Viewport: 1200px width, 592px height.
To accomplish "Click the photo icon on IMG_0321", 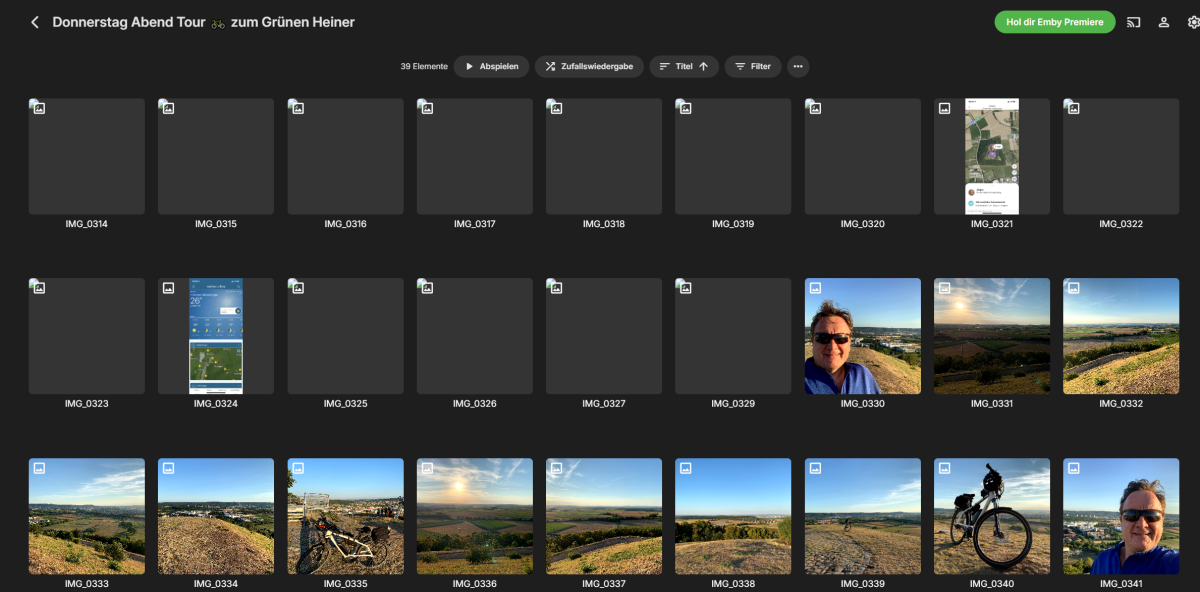I will coord(944,108).
